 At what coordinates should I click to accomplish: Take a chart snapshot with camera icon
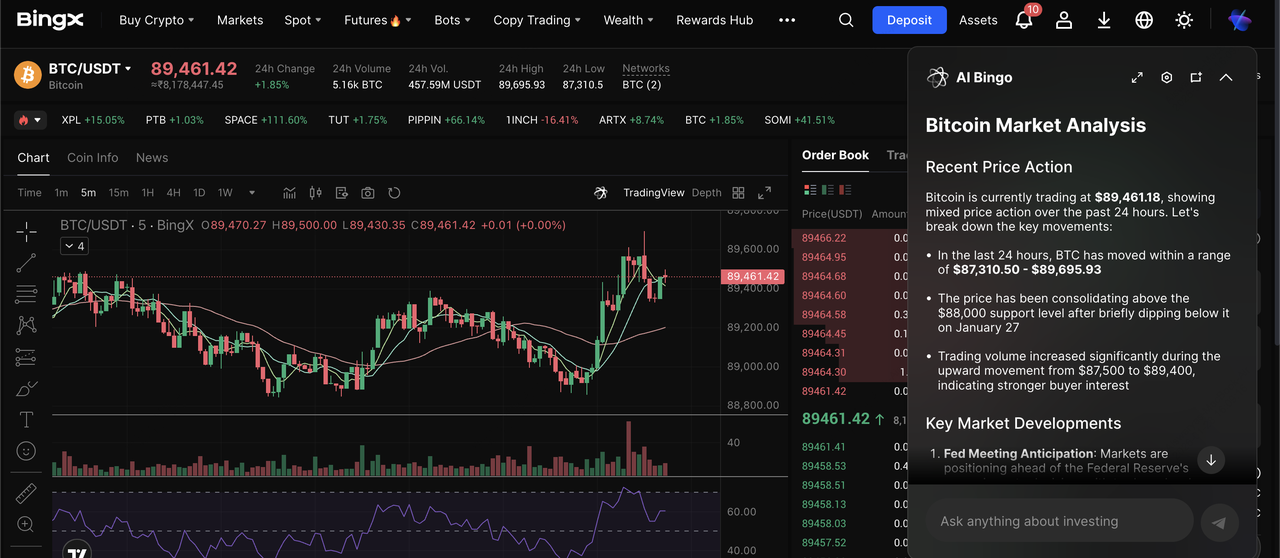[368, 193]
